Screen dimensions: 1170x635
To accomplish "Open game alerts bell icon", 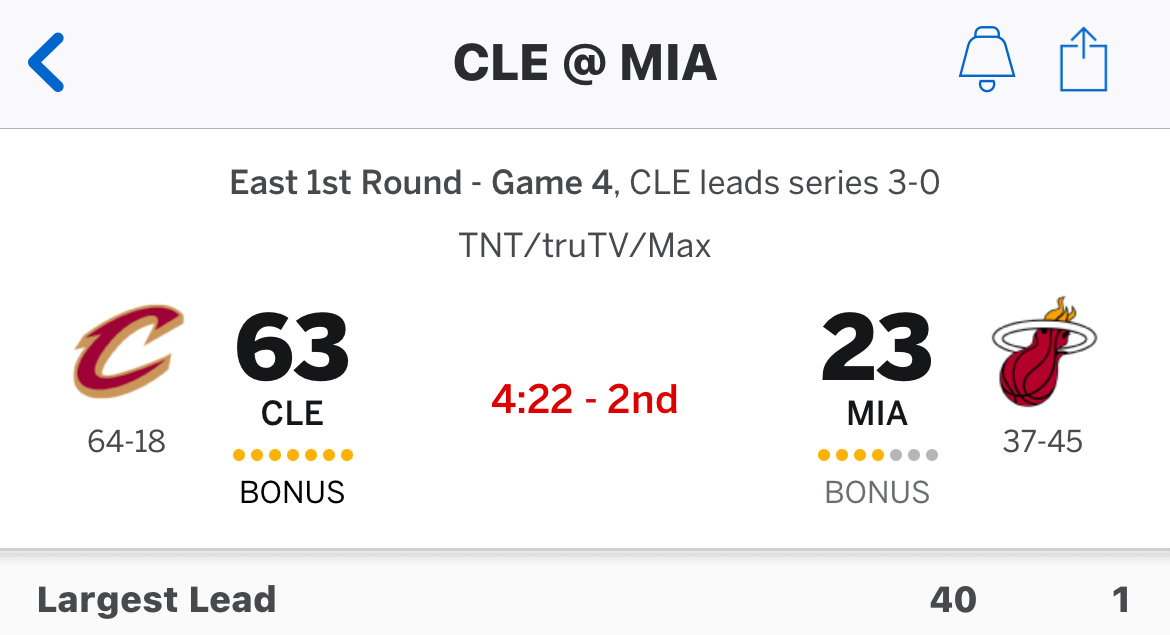I will (986, 60).
